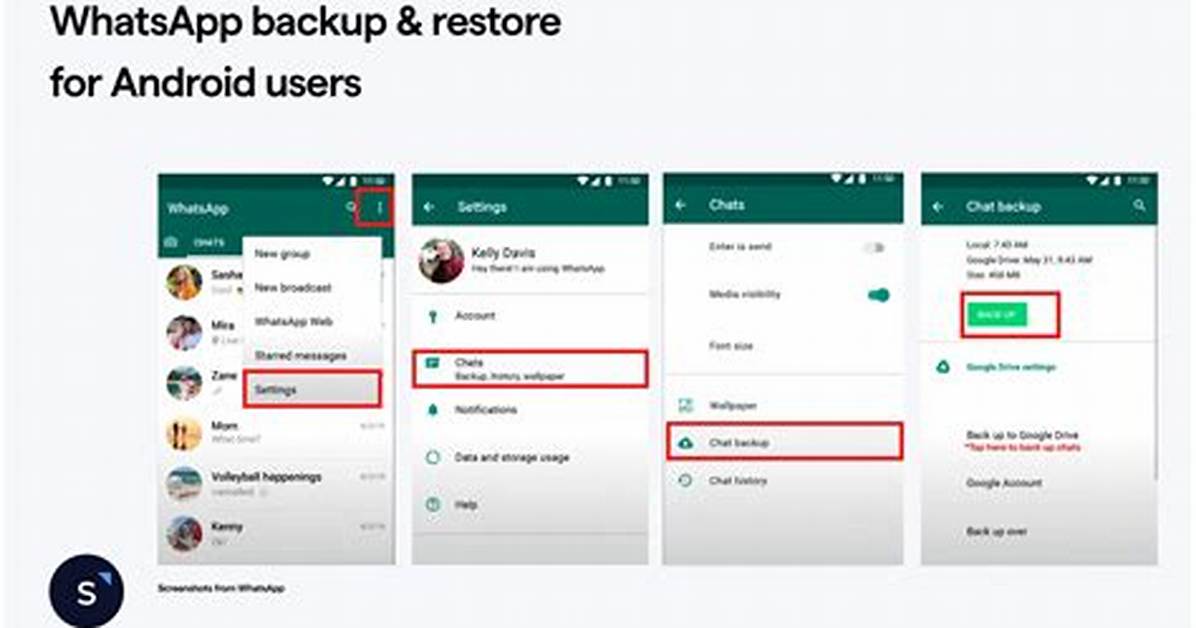Click the chat icon beside Chats setting
Viewport: 1196px width, 628px height.
[432, 363]
